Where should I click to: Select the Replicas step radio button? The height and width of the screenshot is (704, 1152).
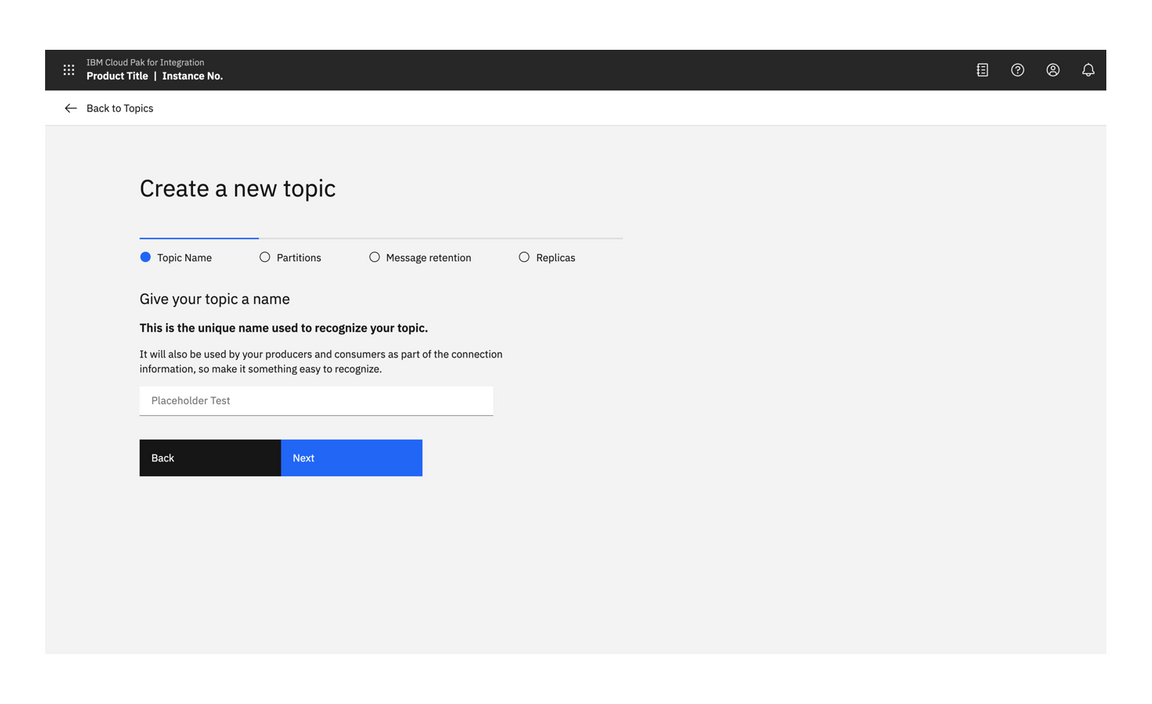click(524, 257)
